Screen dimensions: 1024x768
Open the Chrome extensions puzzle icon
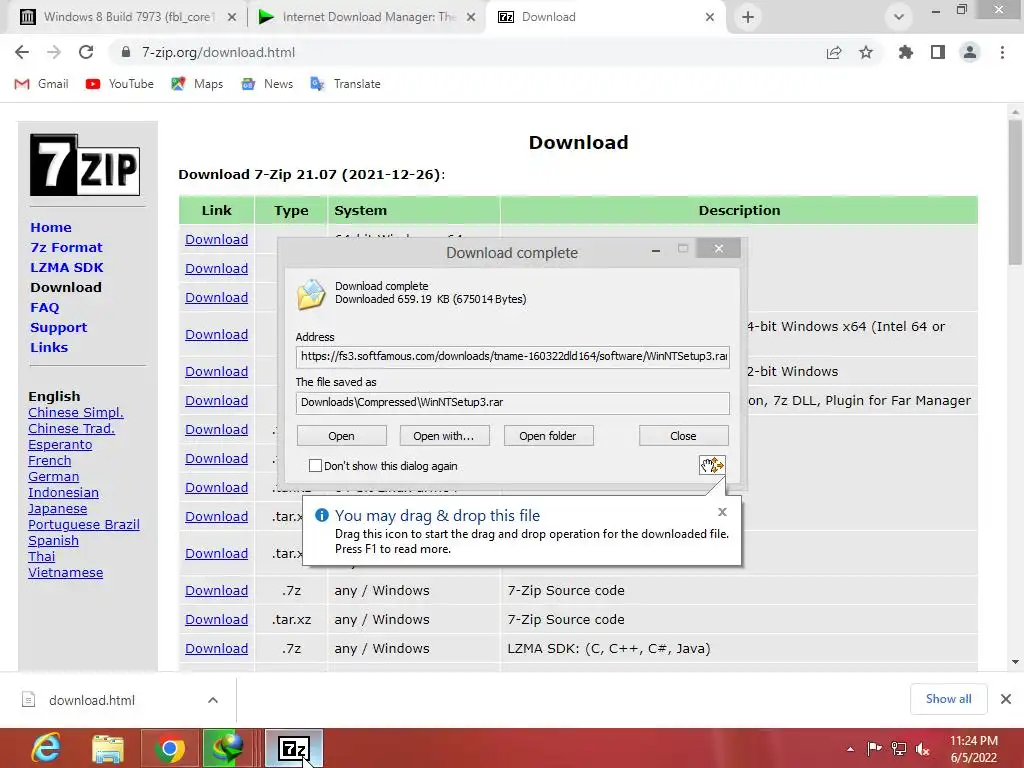coord(906,52)
